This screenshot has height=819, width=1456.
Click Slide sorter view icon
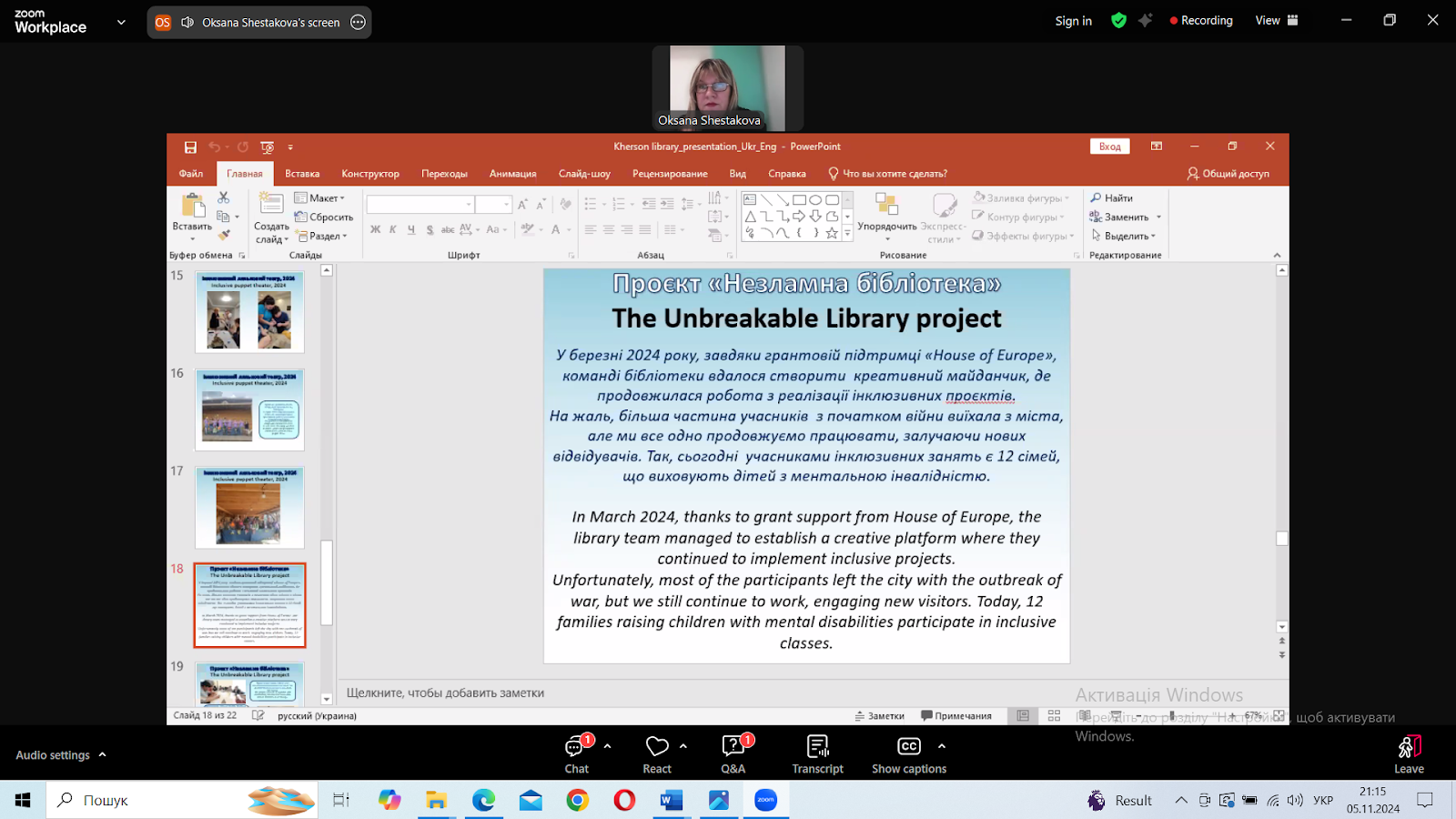click(x=1054, y=716)
